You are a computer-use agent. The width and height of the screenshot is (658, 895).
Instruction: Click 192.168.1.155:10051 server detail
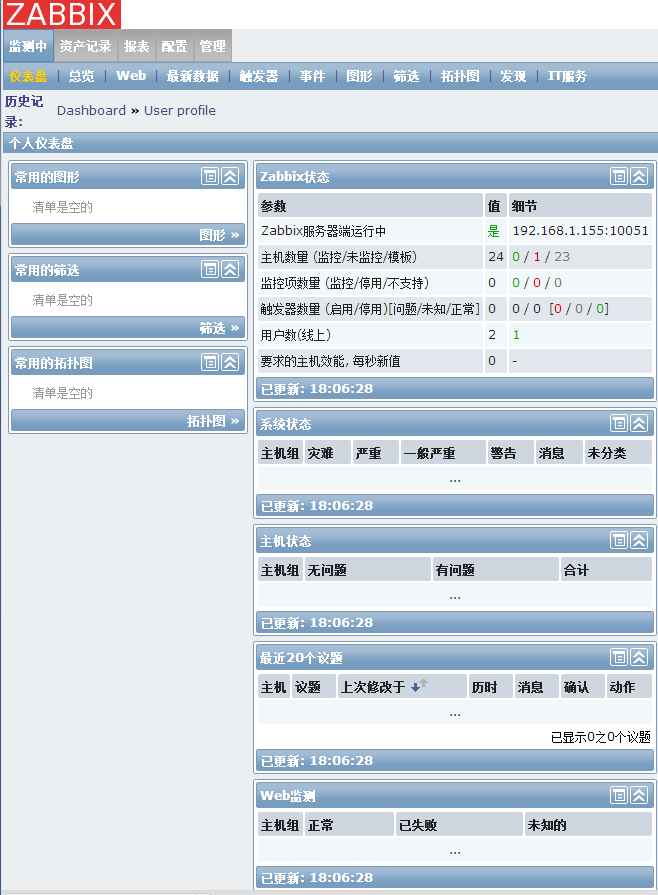[580, 231]
